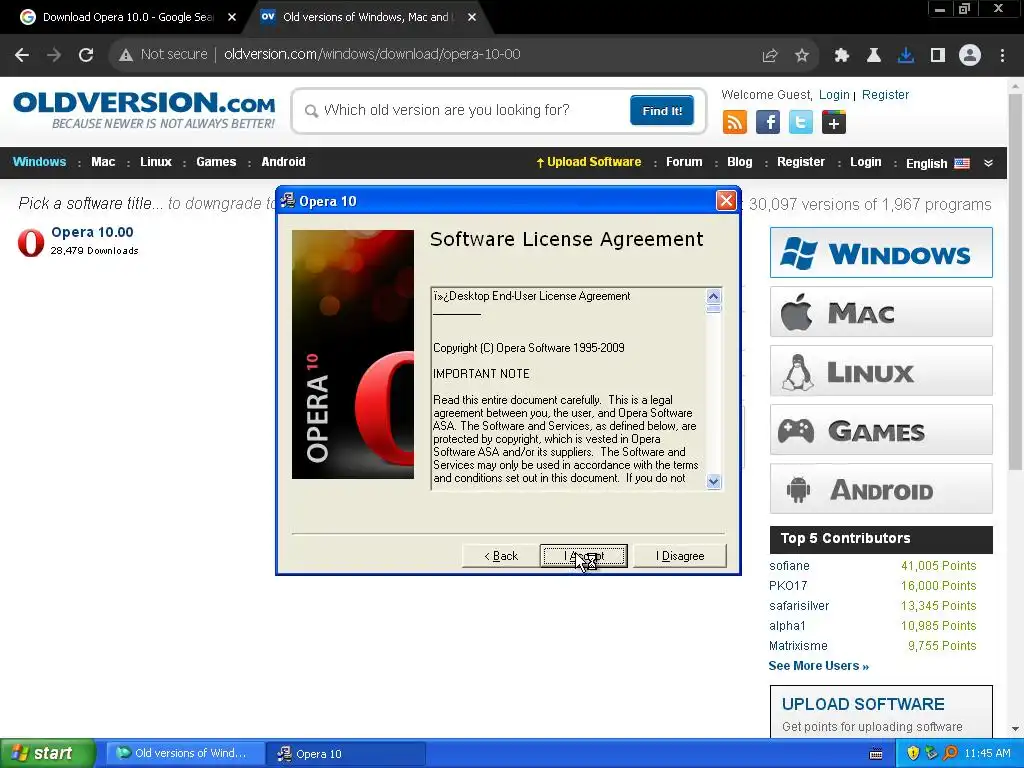Click the red Opera logo icon

(x=31, y=242)
